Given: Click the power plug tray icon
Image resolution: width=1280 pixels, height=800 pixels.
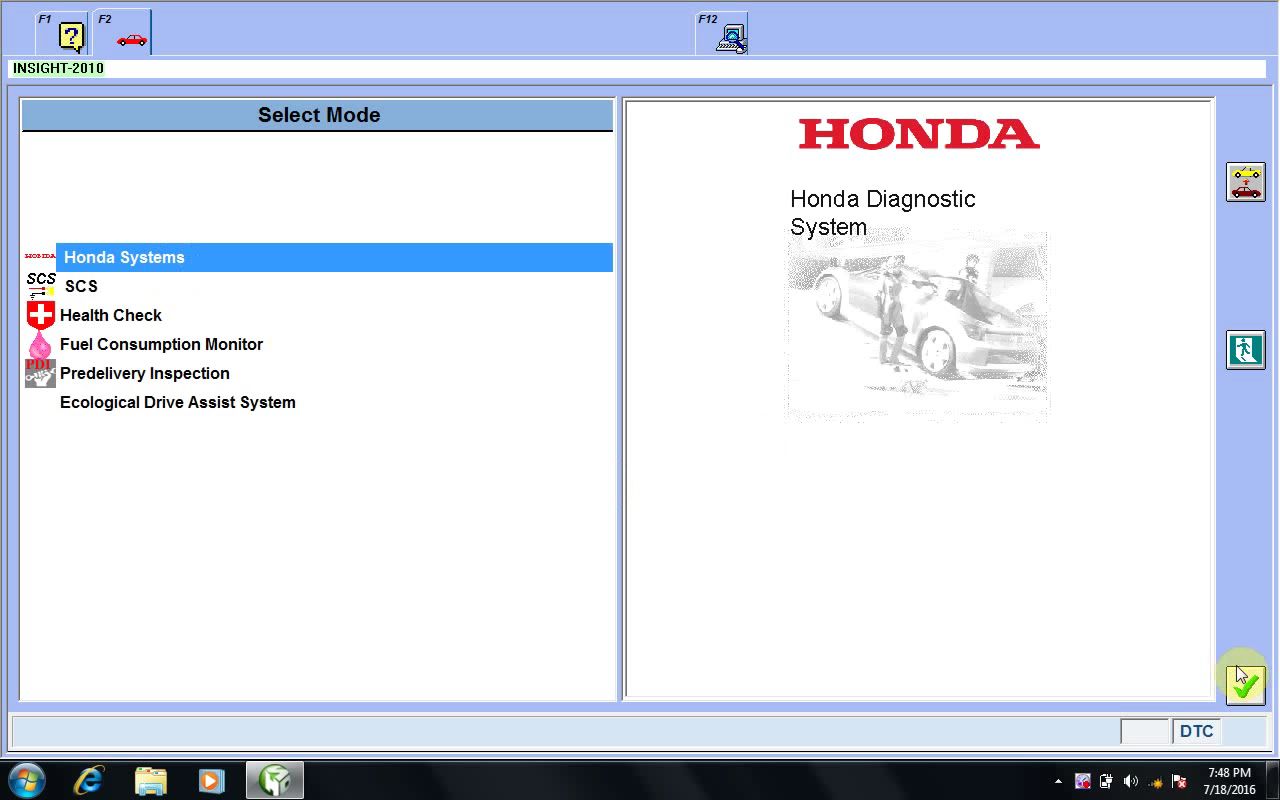Looking at the screenshot, I should (1106, 781).
